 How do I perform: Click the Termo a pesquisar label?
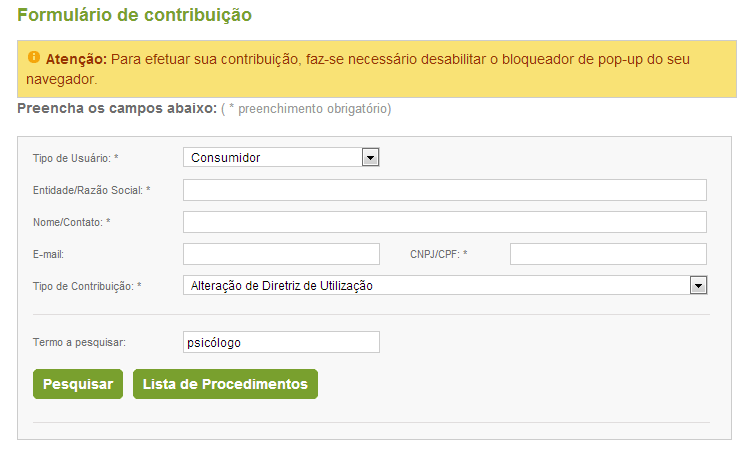(x=79, y=343)
